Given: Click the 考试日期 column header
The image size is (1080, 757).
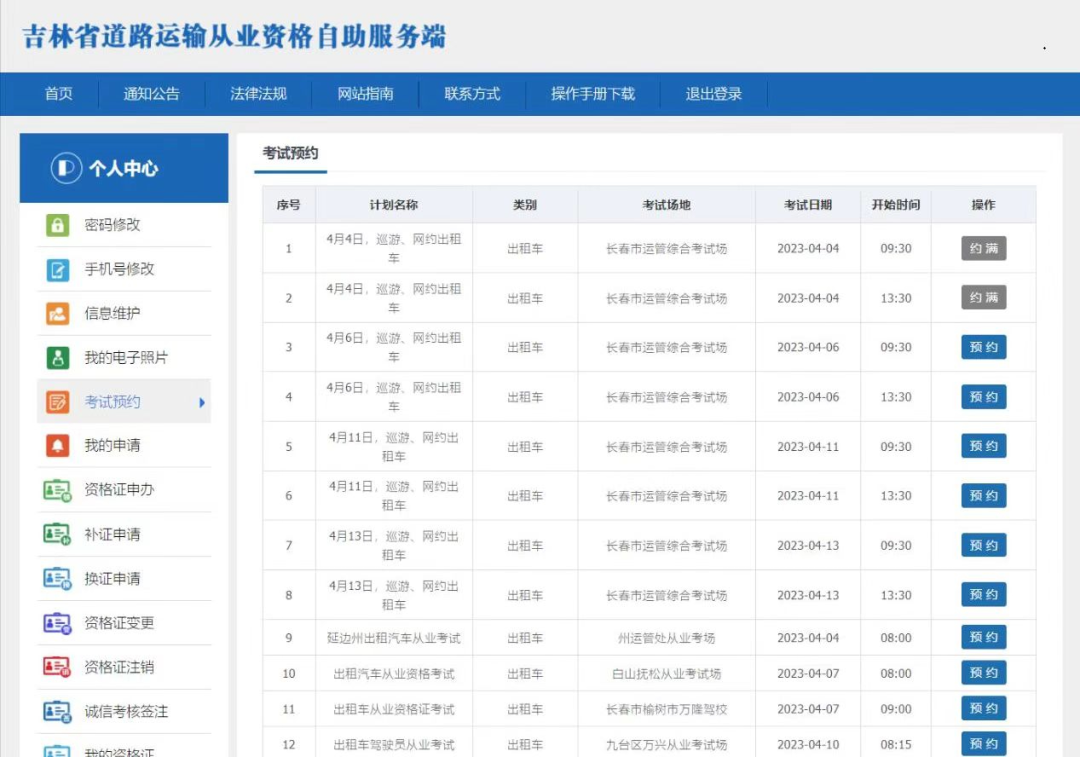Looking at the screenshot, I should 807,205.
